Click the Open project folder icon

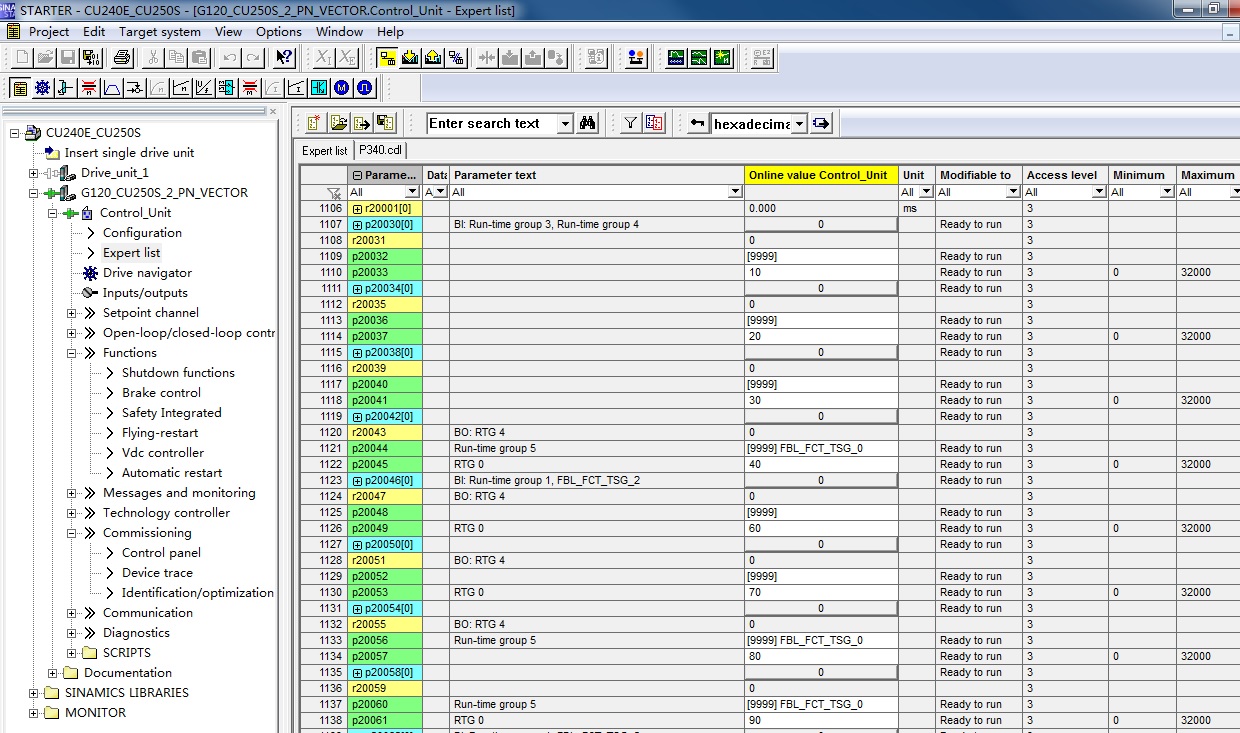click(45, 58)
